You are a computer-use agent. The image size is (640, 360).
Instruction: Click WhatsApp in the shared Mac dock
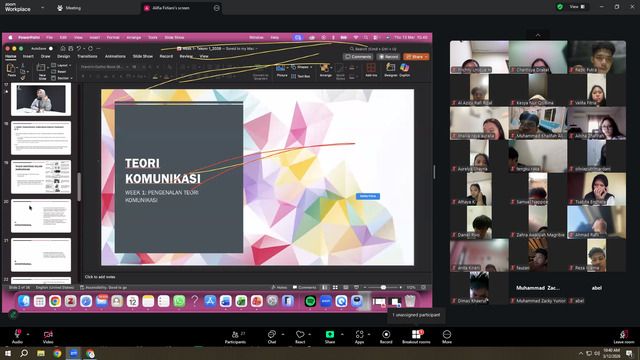pos(179,301)
